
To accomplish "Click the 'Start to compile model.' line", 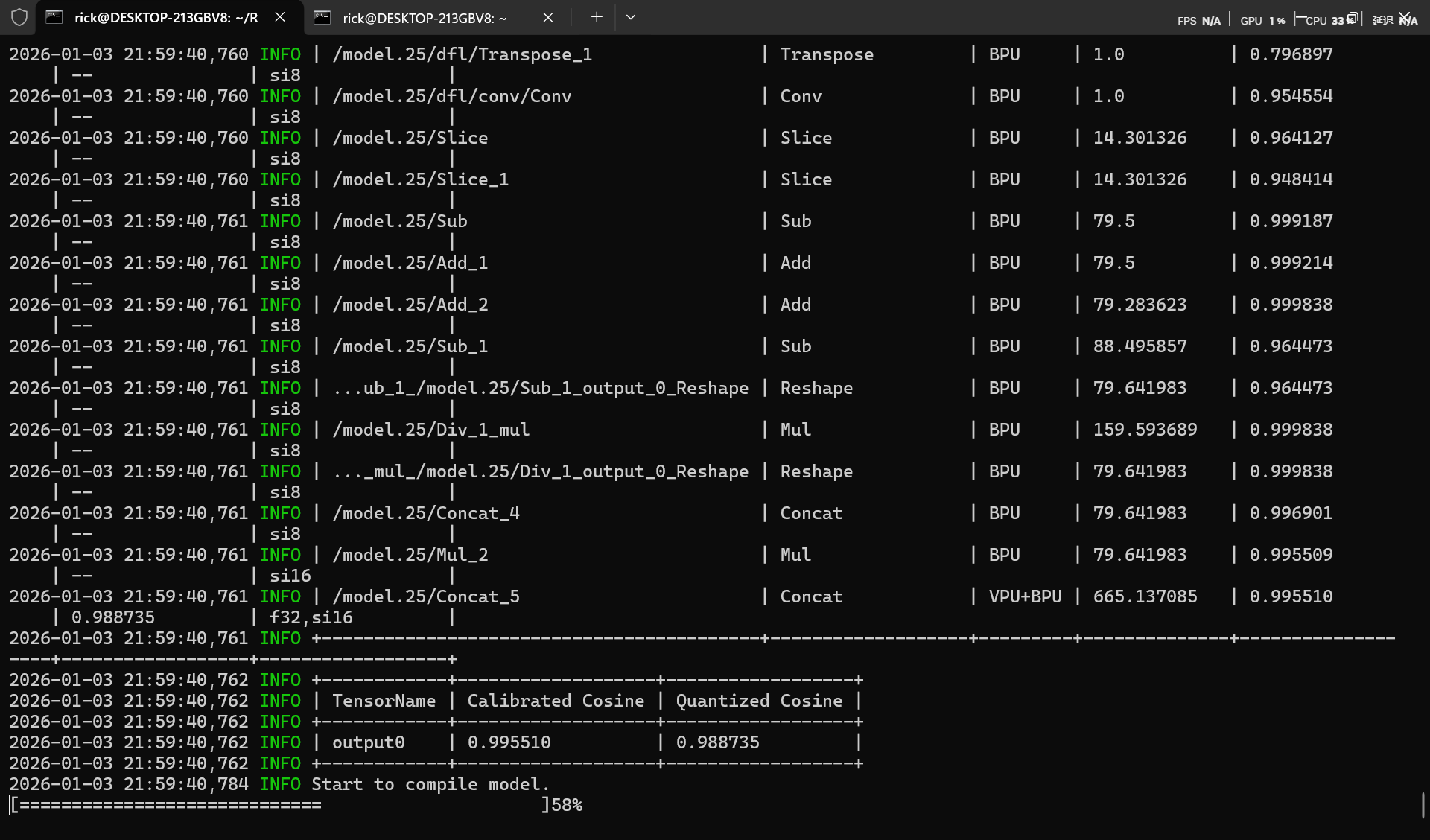I will pyautogui.click(x=430, y=784).
